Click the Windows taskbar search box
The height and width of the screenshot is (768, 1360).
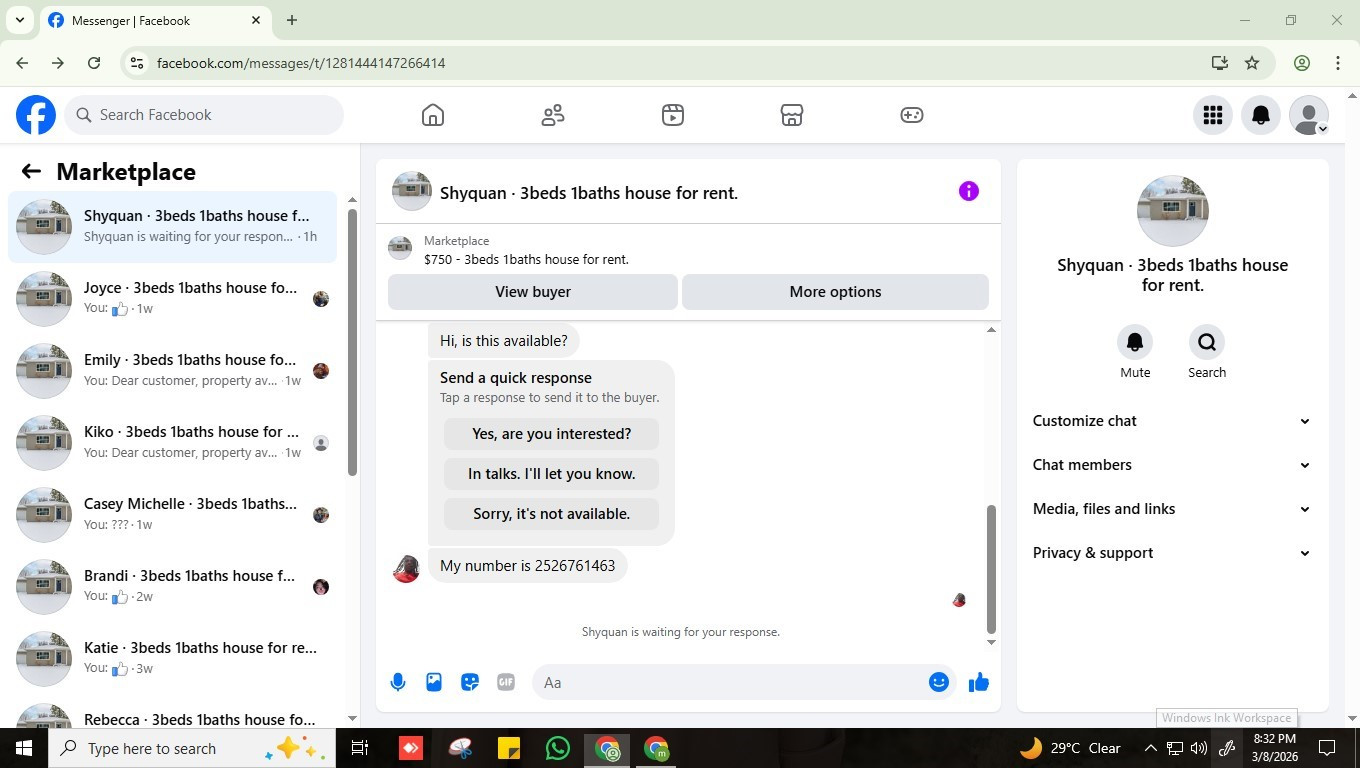click(192, 748)
